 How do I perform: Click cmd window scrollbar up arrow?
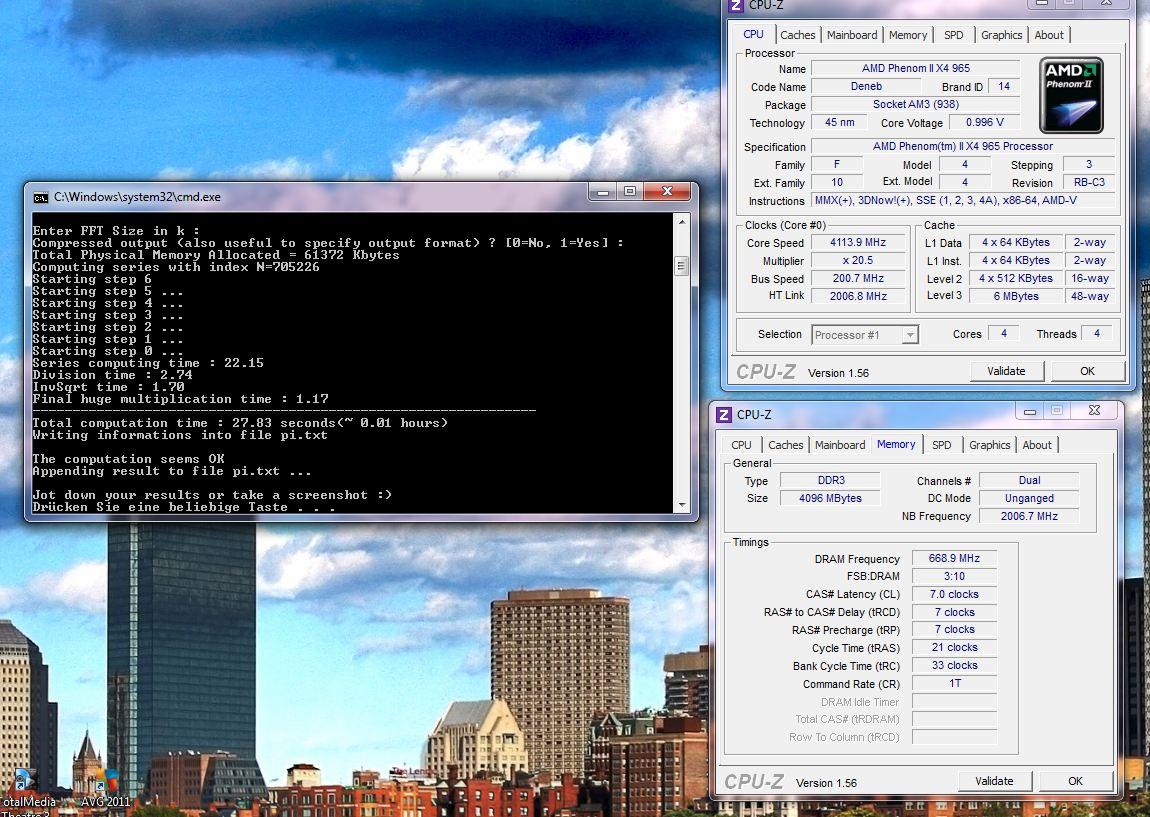click(x=682, y=221)
